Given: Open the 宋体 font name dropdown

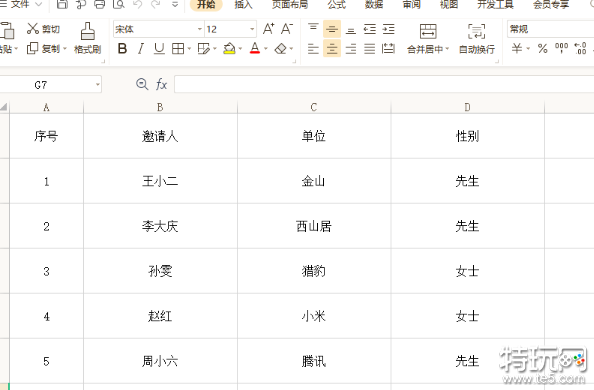Looking at the screenshot, I should coord(200,29).
